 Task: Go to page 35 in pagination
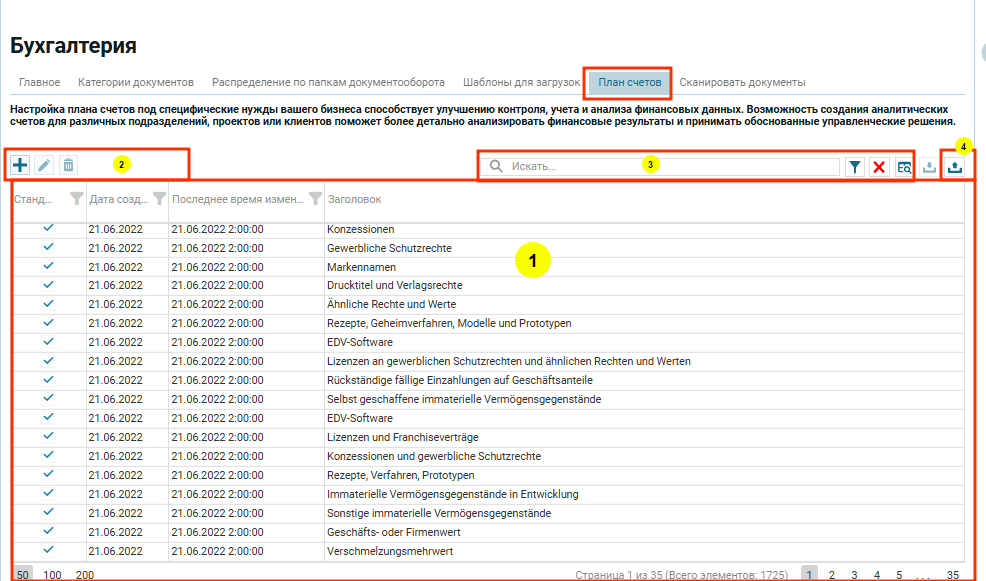(x=953, y=575)
